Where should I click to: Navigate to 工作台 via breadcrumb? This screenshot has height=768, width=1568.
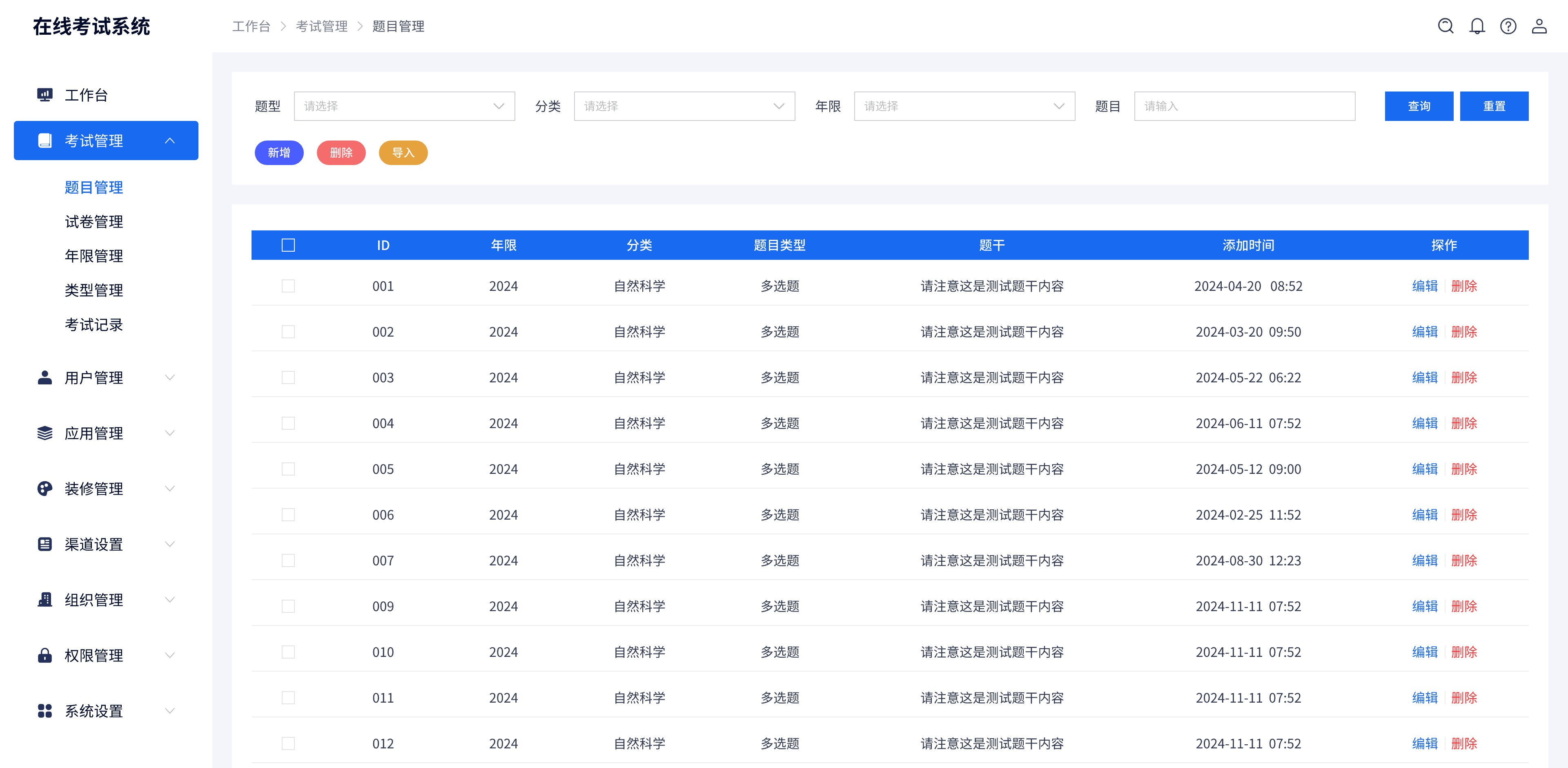click(x=251, y=26)
